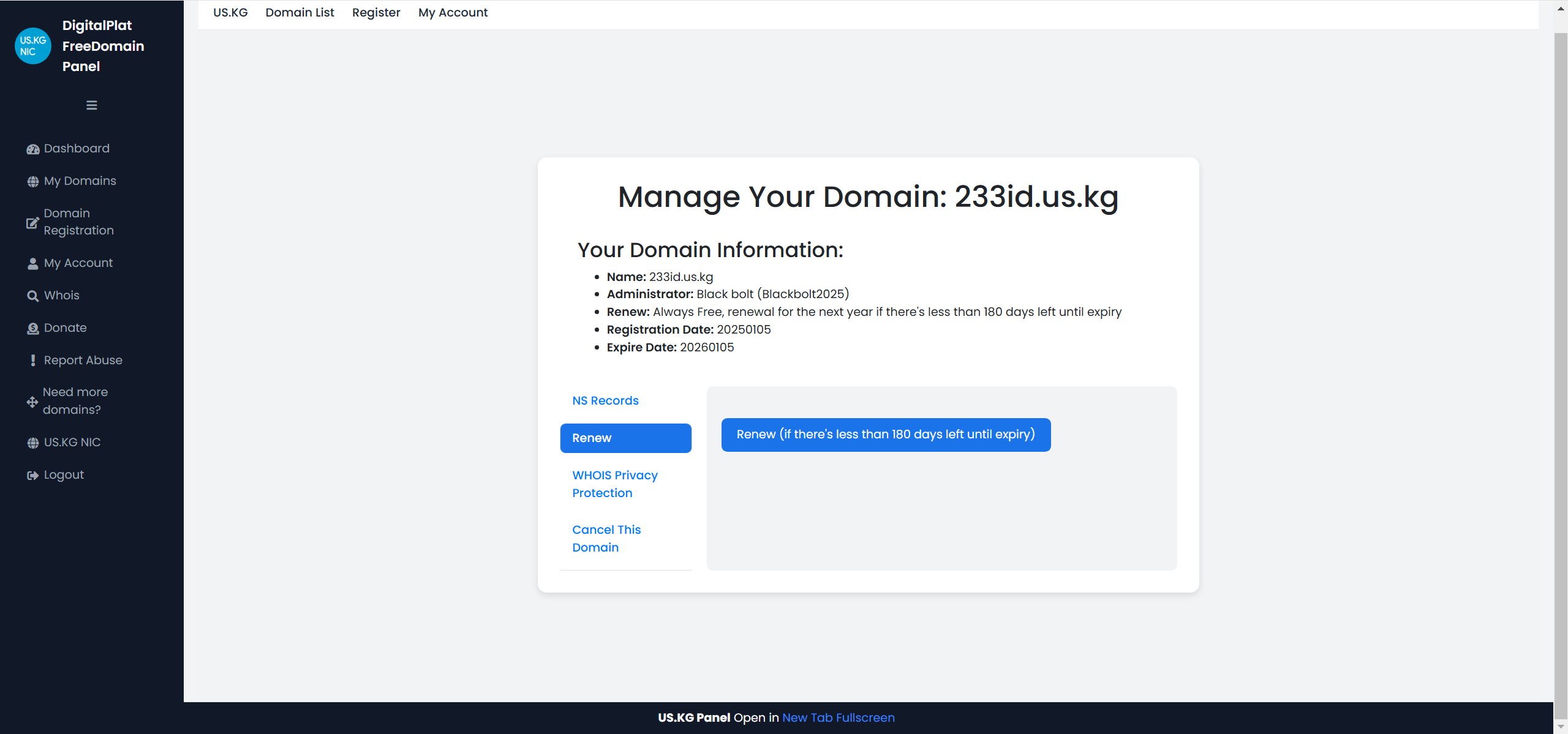Open Need more domains? link
This screenshot has width=1568, height=734.
[x=75, y=401]
